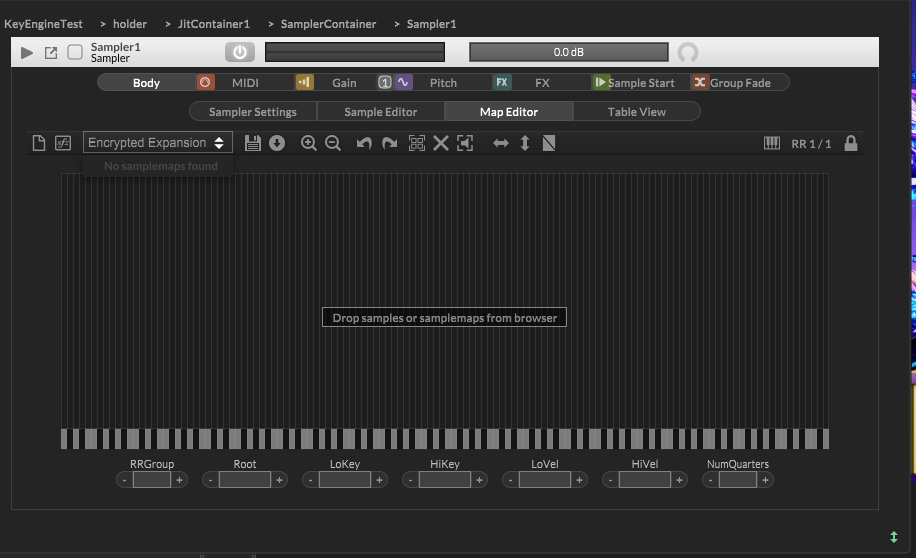Click the zoom in magnifier icon
916x558 pixels.
[x=309, y=143]
